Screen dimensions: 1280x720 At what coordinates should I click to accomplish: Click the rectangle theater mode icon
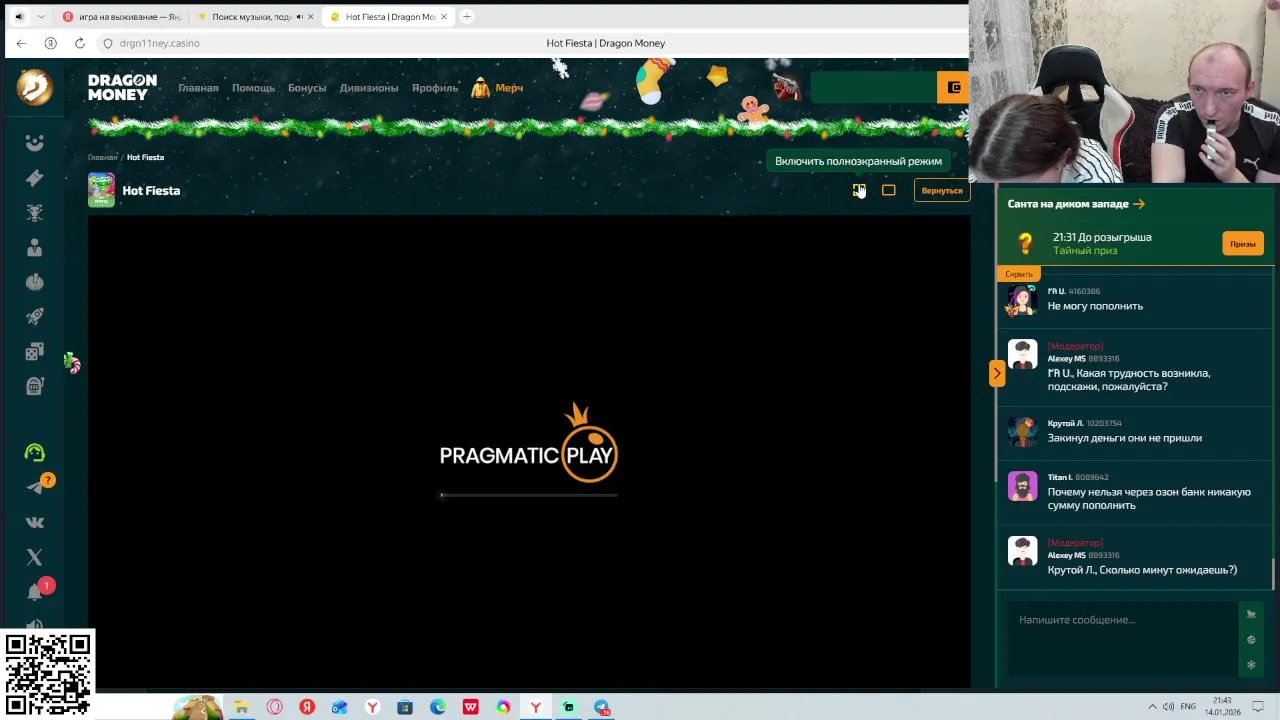pyautogui.click(x=888, y=190)
